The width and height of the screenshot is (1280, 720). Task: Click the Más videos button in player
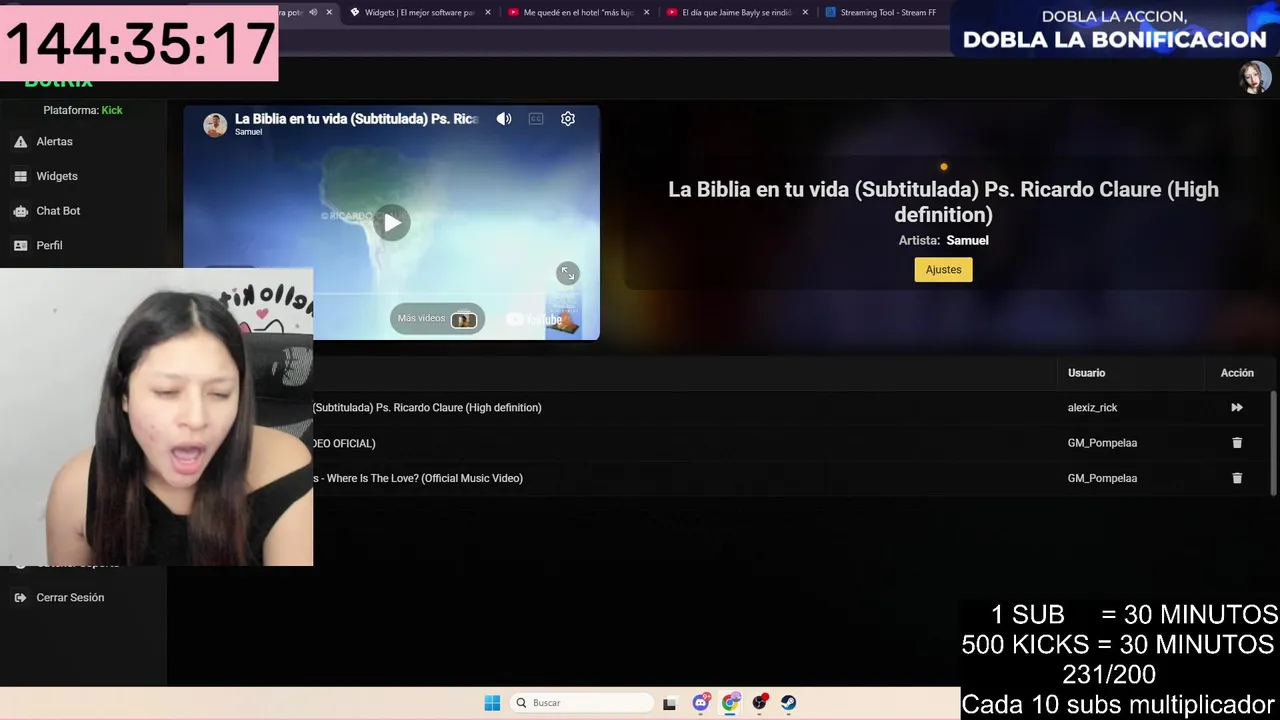pyautogui.click(x=437, y=319)
